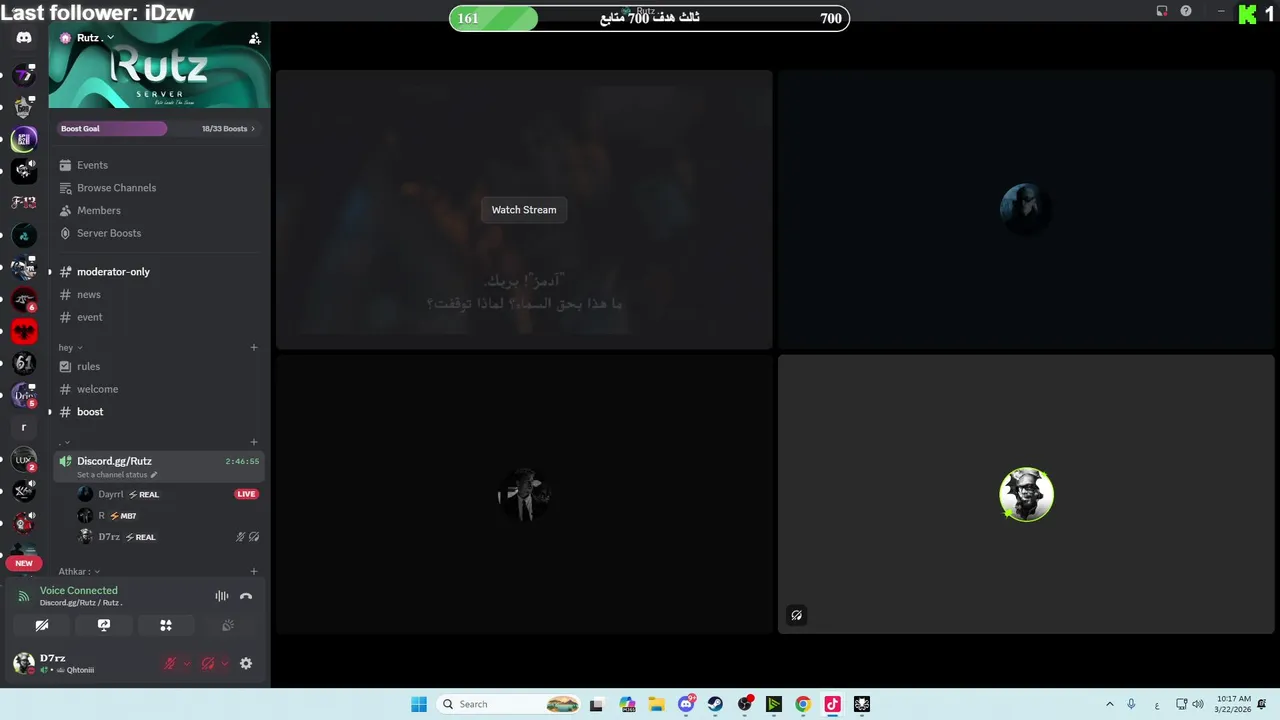Turn on camera in voice panel

[x=42, y=625]
